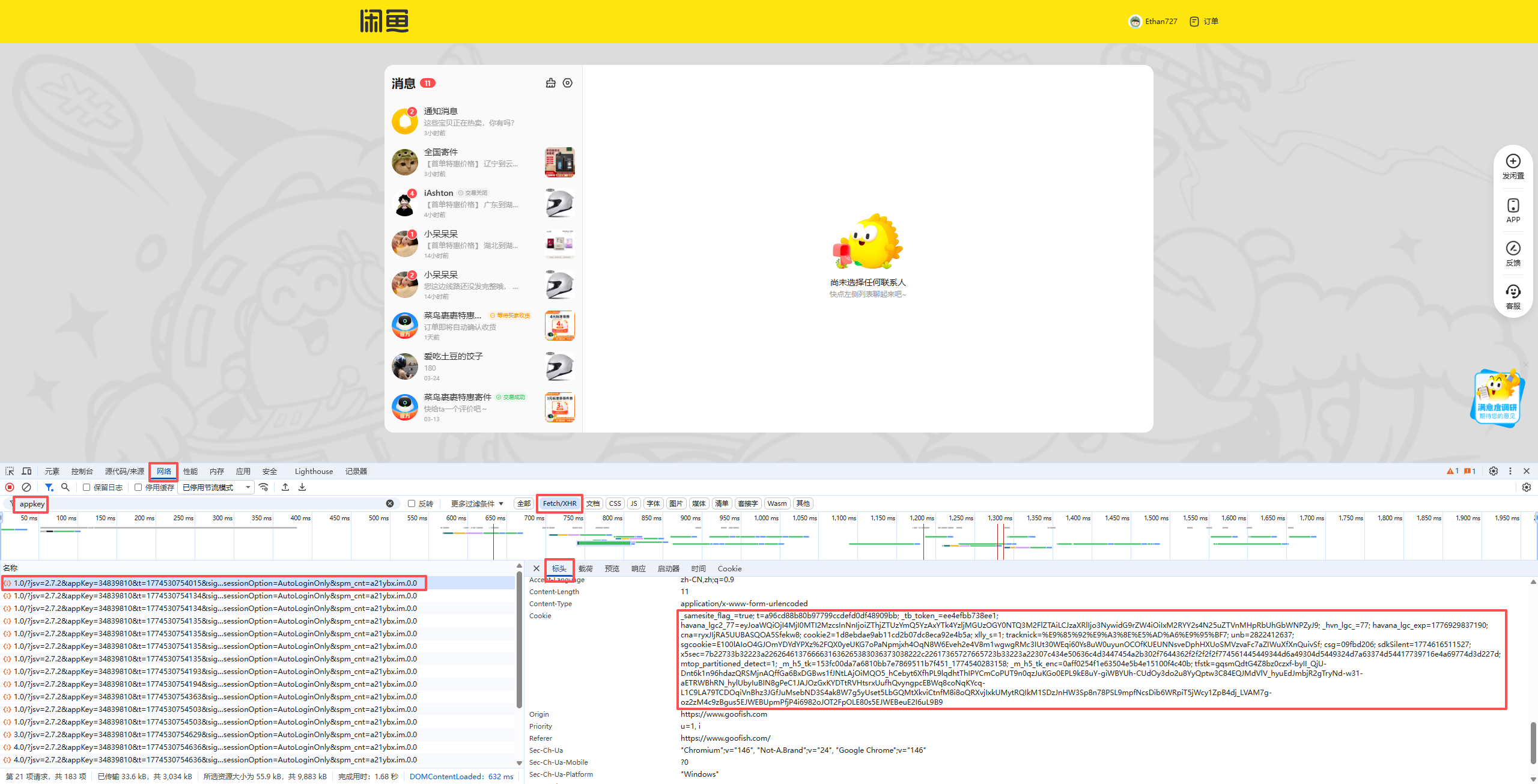Open Ethan727 user profile
Viewport: 1538px width, 784px height.
(x=1153, y=22)
